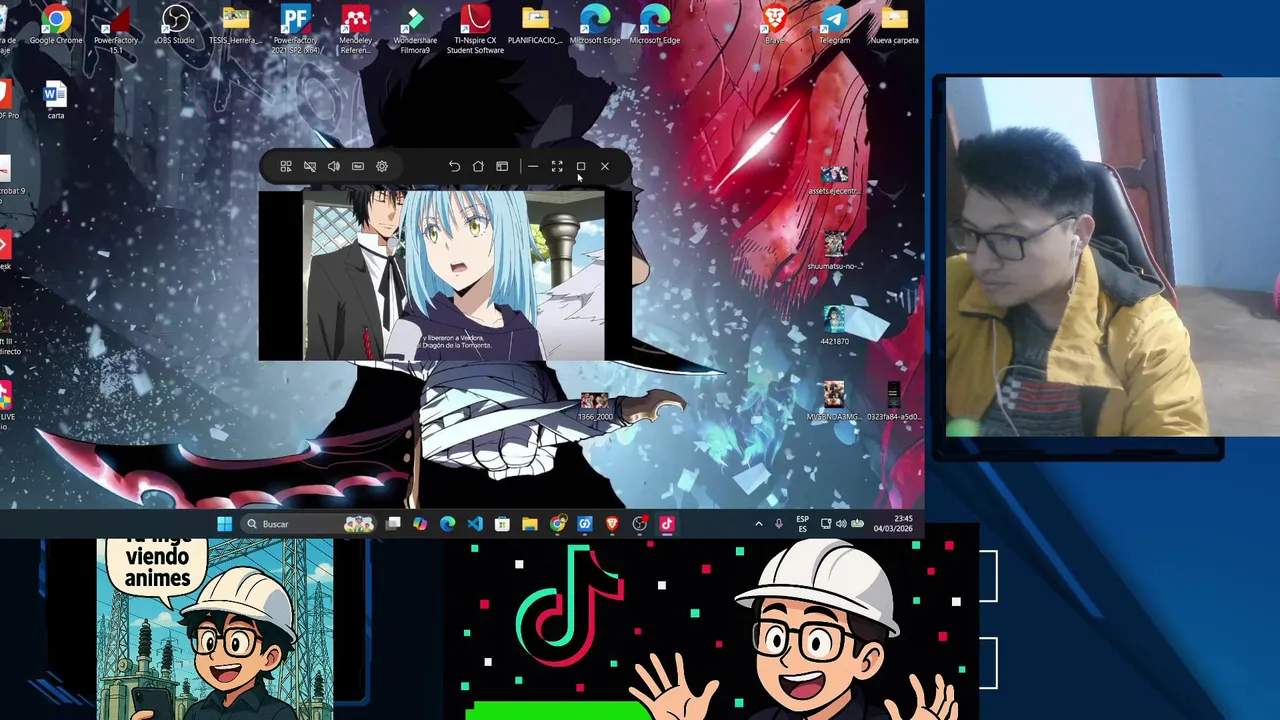
Task: Open Copilot from the taskbar
Action: (420, 524)
